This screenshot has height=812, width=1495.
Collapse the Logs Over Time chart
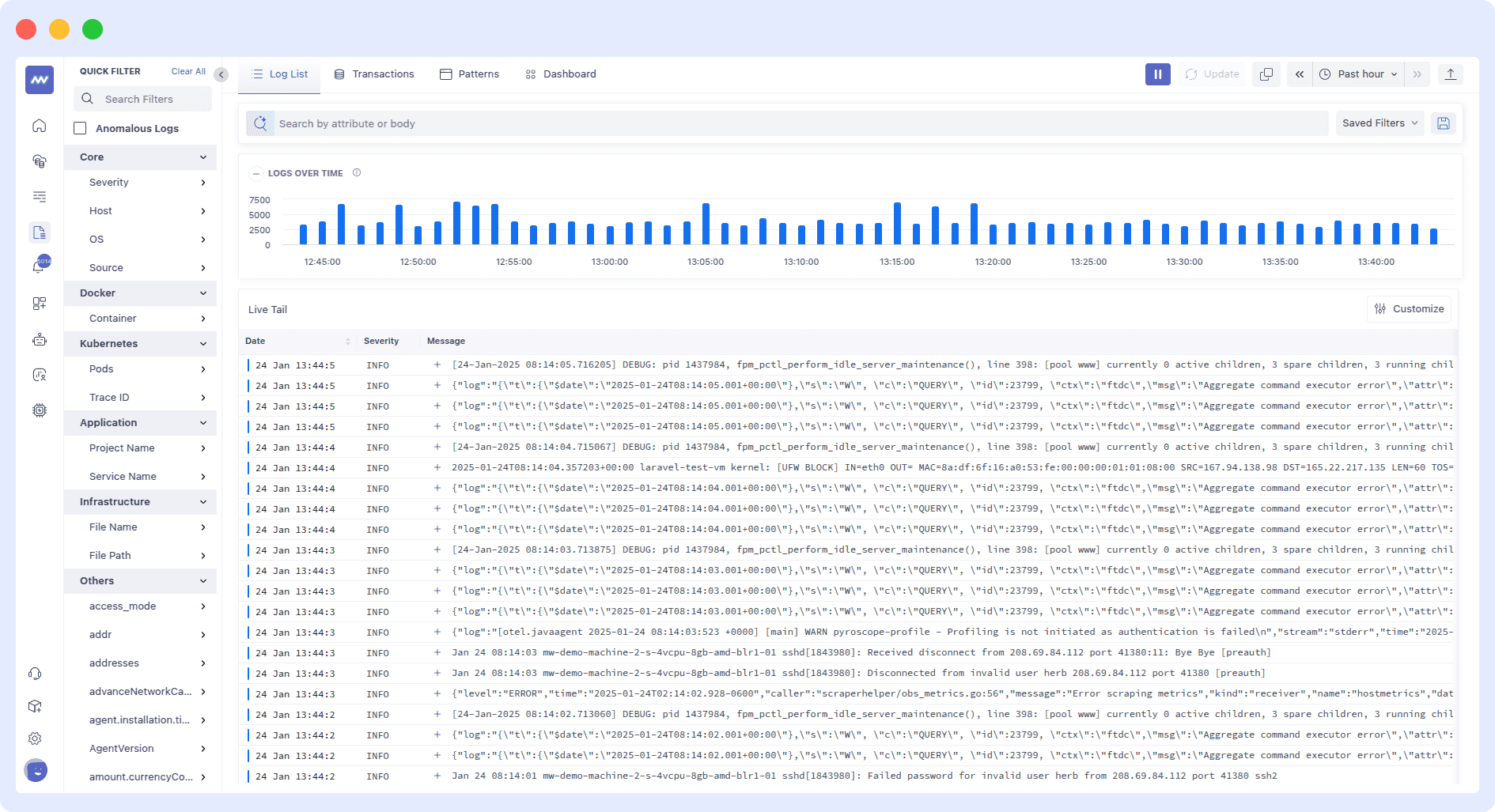coord(256,173)
